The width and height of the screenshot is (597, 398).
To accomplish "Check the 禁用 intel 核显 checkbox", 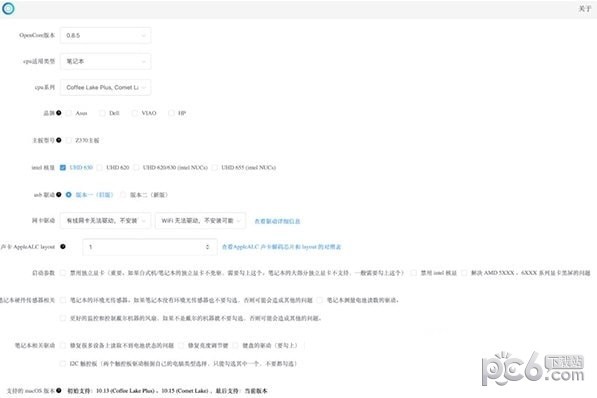I will (x=413, y=273).
